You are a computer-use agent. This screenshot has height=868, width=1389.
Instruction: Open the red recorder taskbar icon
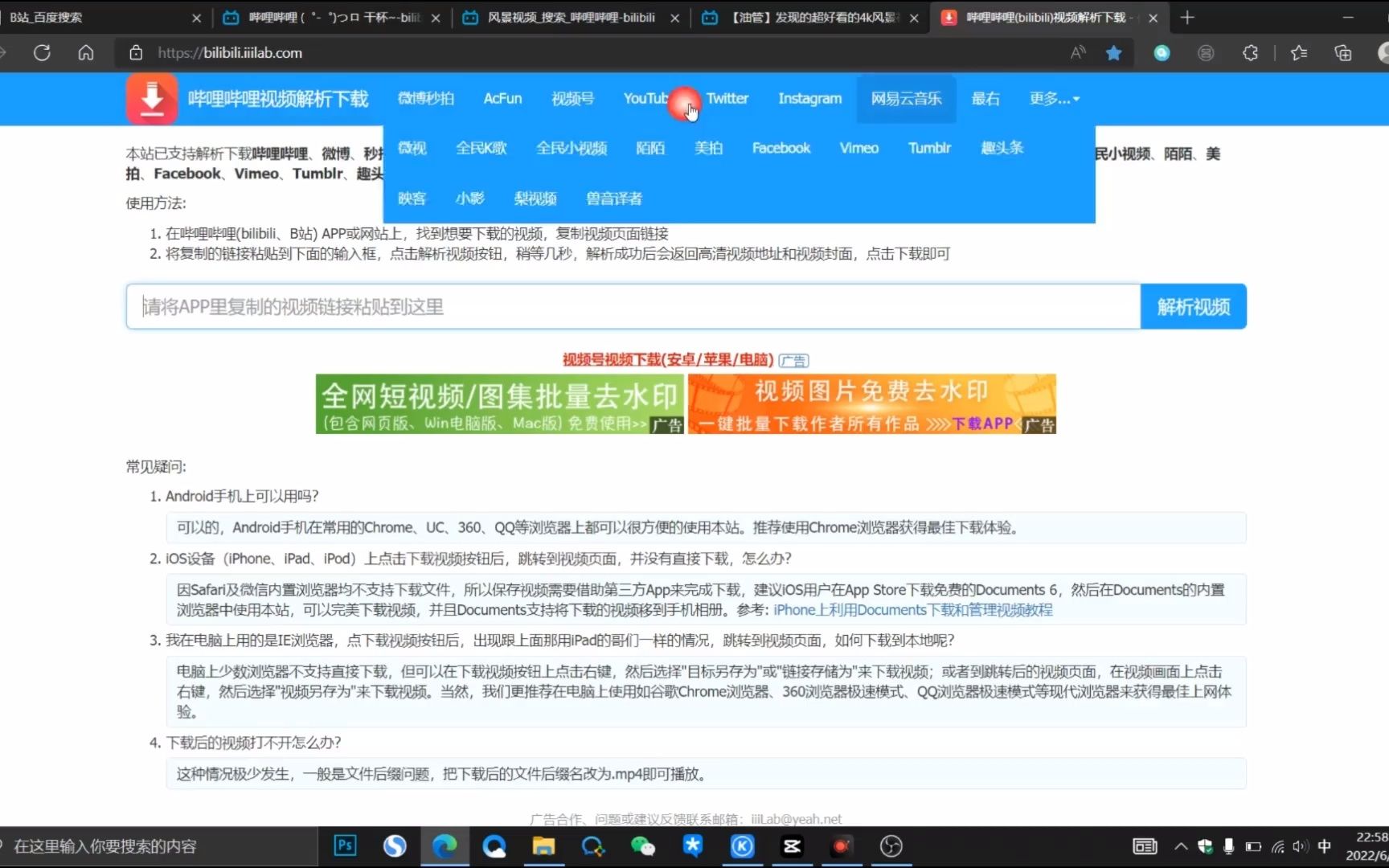(842, 845)
